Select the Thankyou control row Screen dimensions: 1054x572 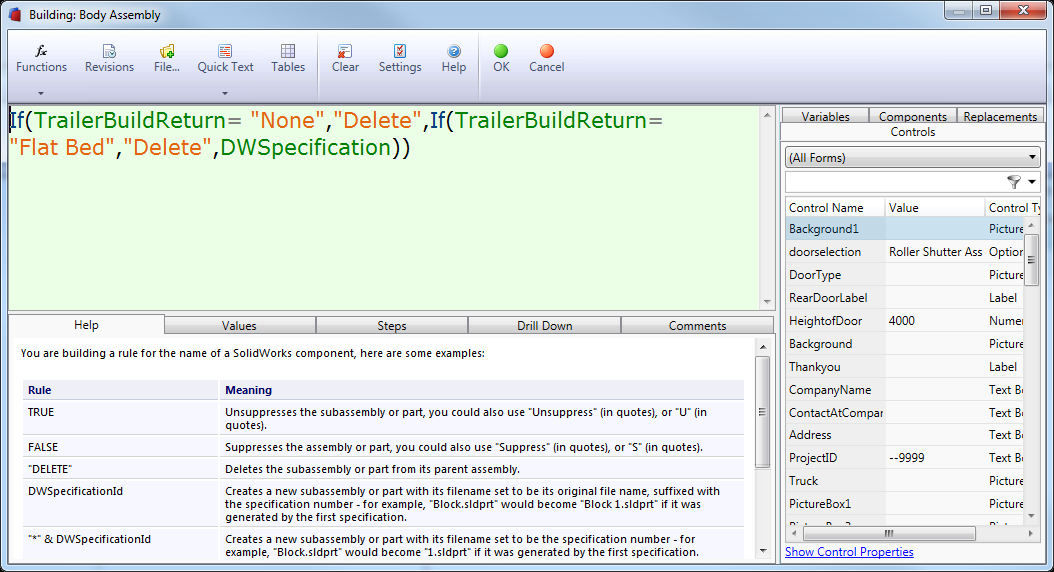point(905,366)
